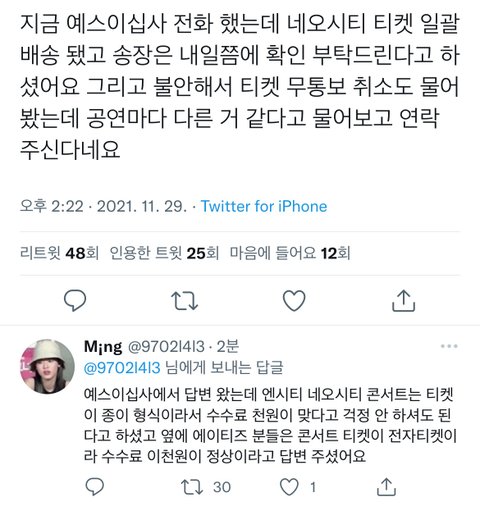View the 12 likes list
The image size is (480, 511).
(290, 253)
